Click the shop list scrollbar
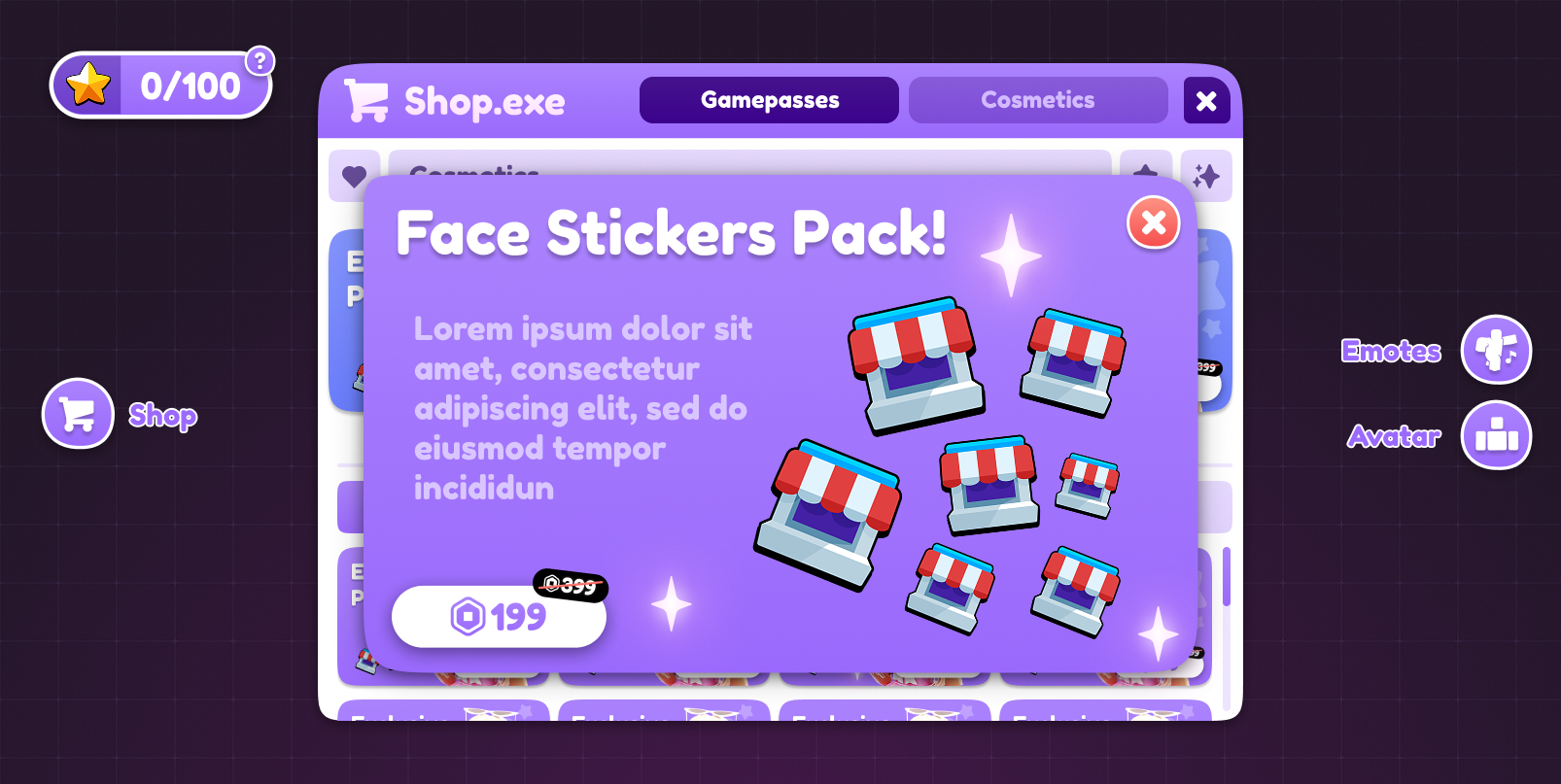 point(1227,576)
